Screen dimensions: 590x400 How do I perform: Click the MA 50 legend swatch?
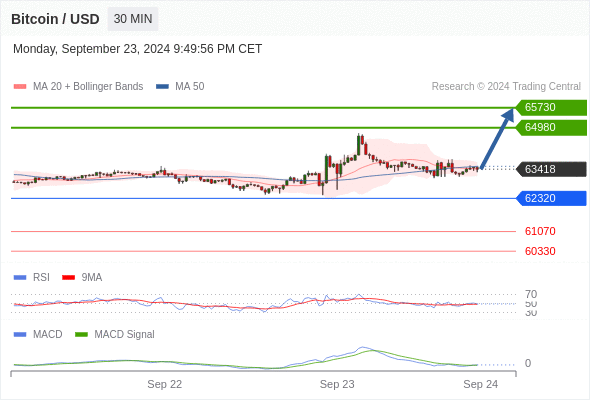(162, 87)
